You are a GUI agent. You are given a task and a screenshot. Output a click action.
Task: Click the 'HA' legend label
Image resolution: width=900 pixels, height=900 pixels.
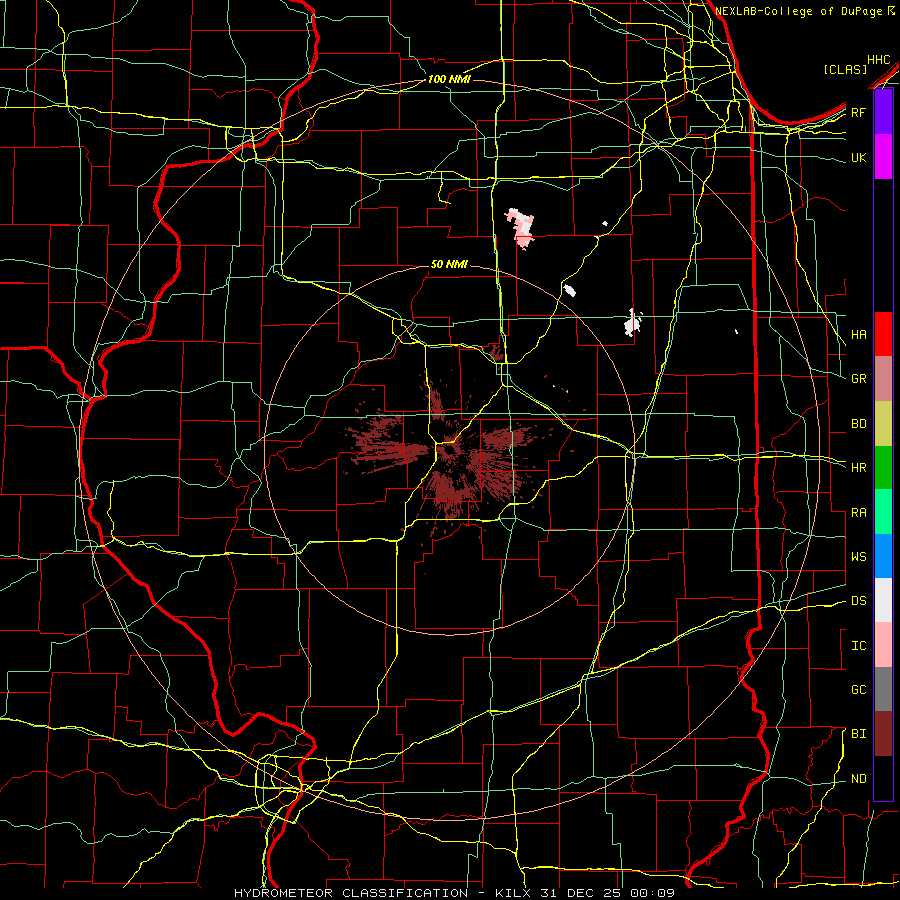pyautogui.click(x=858, y=335)
